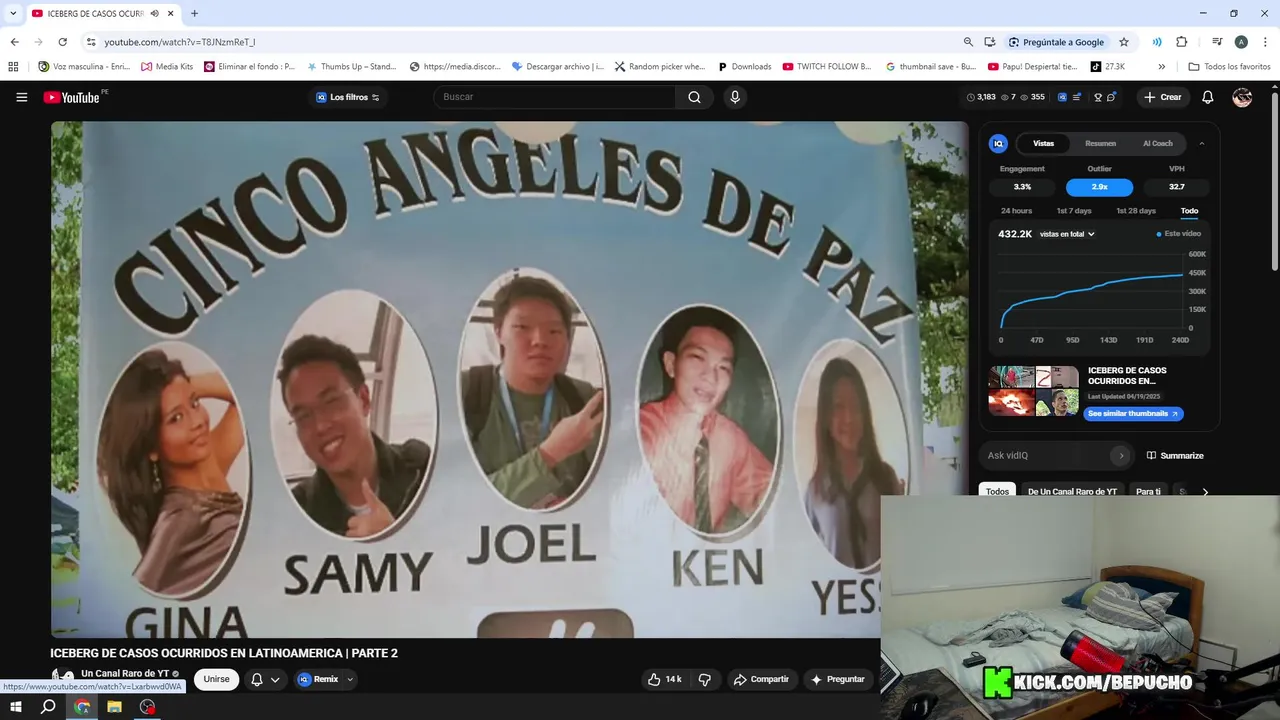1280x720 pixels.
Task: Select the 24 hours range
Action: click(1016, 211)
